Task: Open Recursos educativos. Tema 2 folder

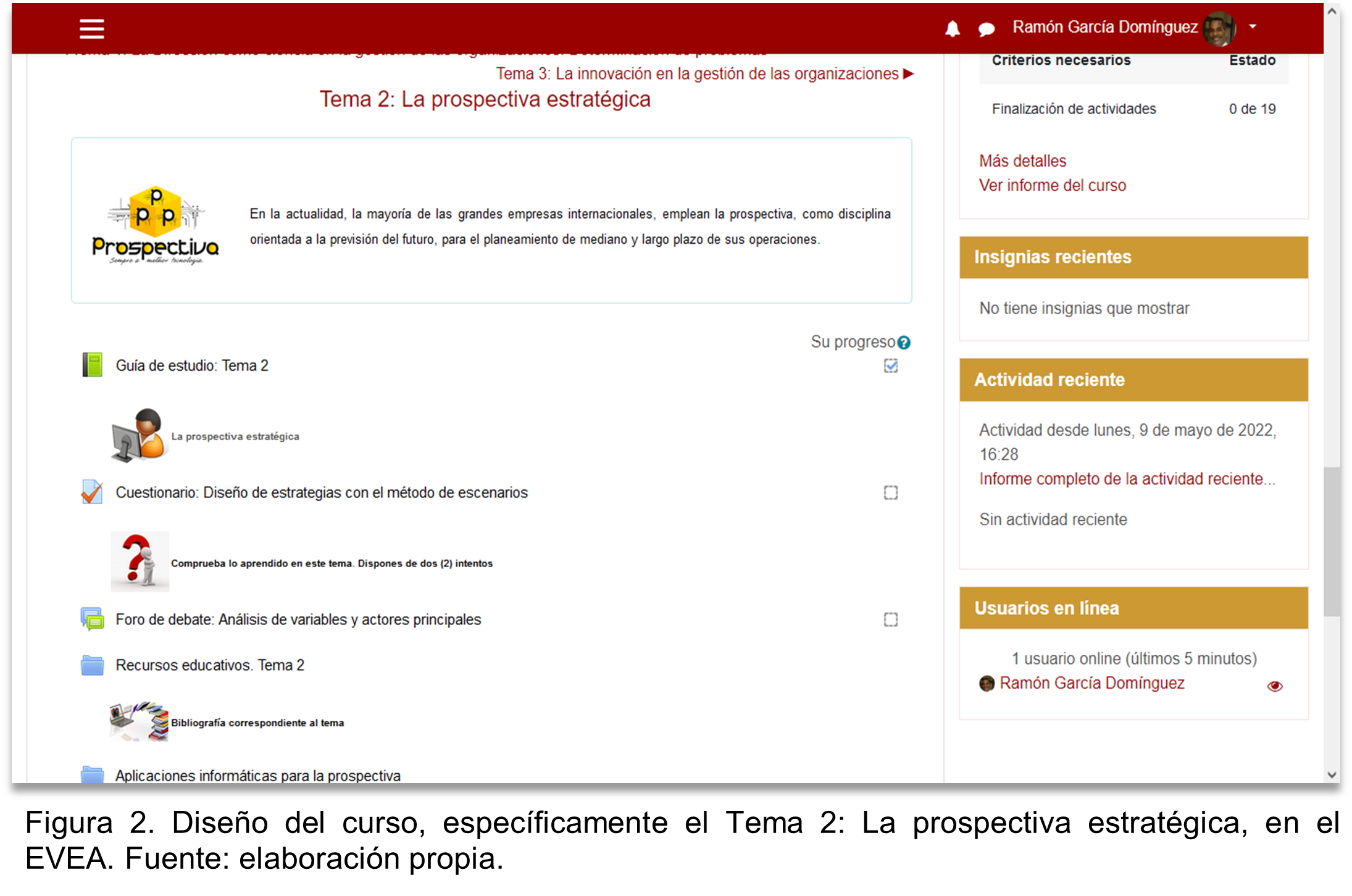Action: [x=210, y=665]
